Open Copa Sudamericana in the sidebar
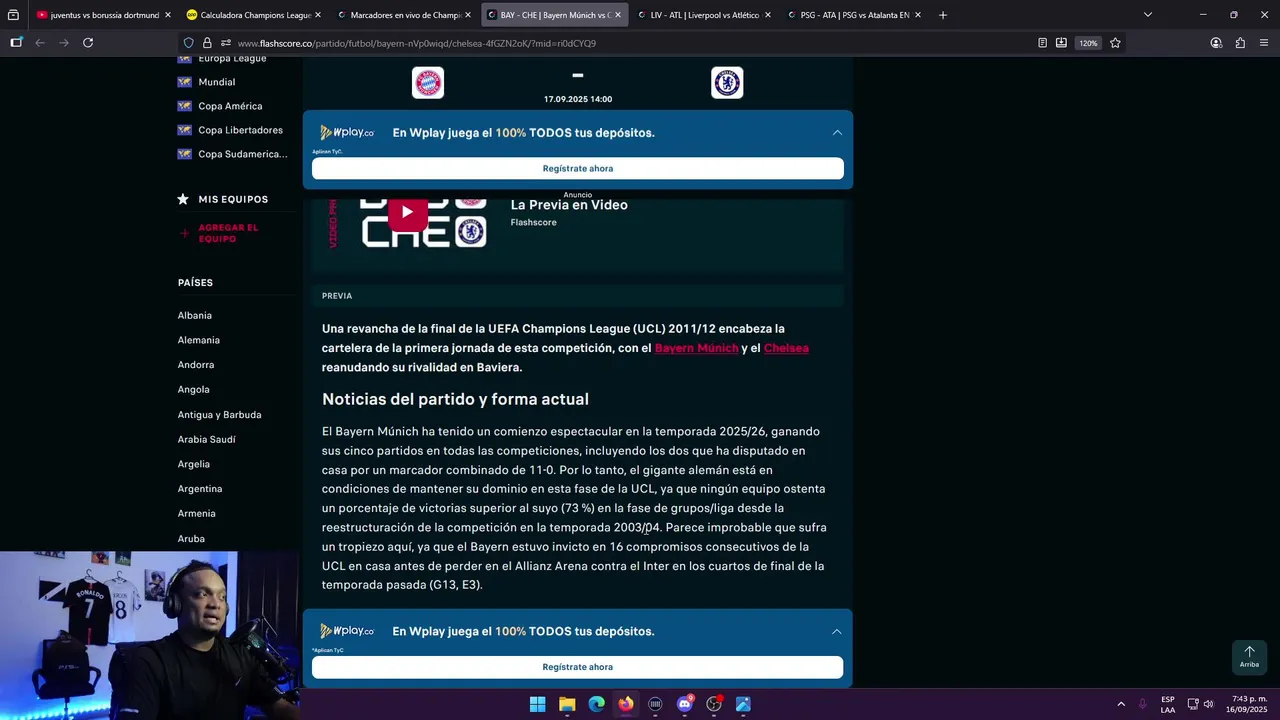 (243, 154)
